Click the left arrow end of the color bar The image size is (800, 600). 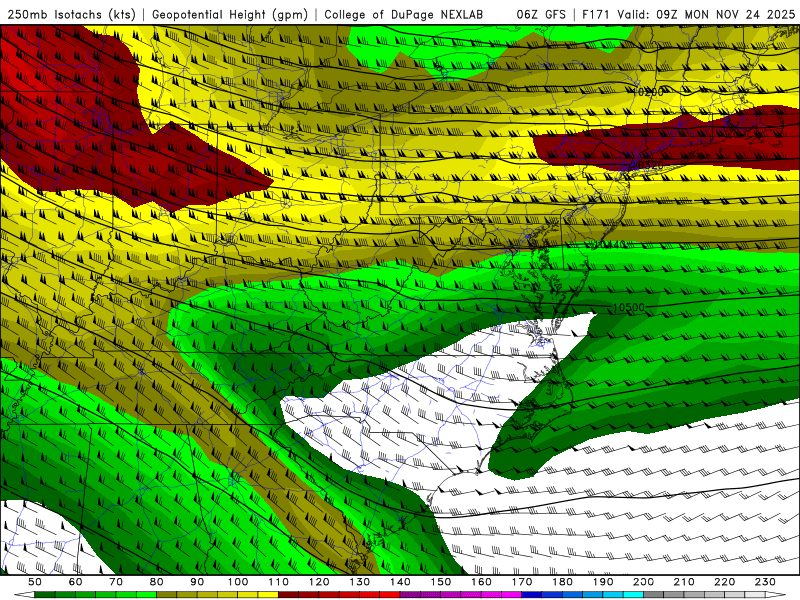coord(24,595)
